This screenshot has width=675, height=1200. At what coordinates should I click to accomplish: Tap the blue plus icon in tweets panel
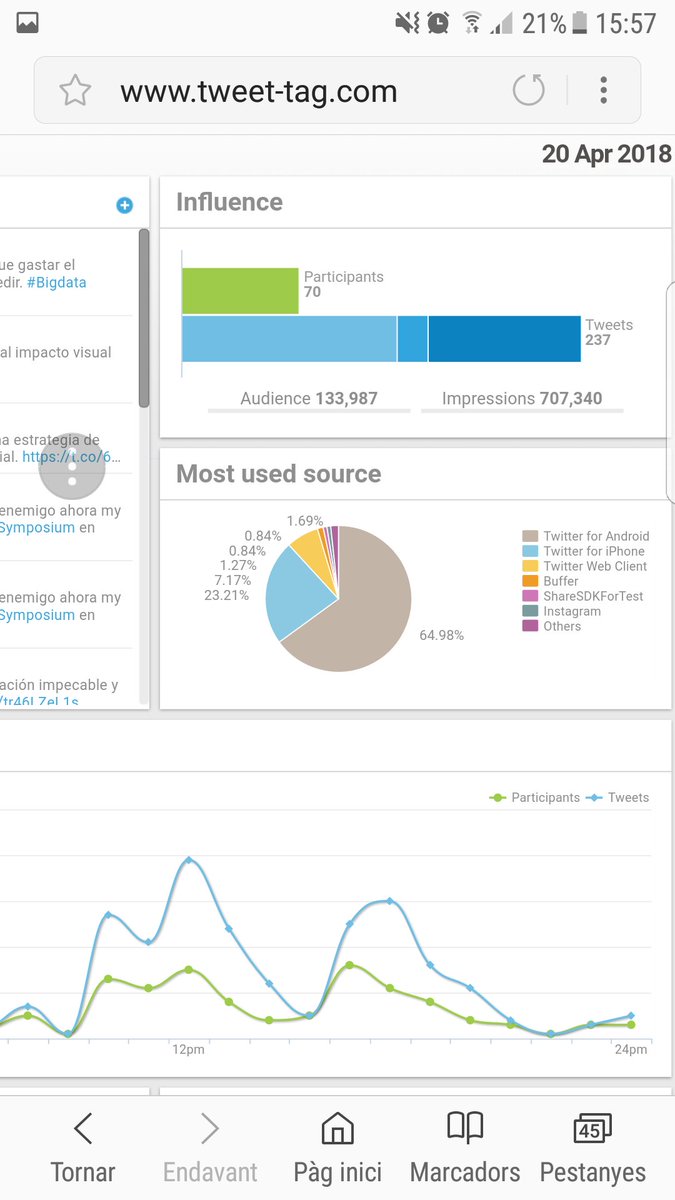tap(124, 205)
